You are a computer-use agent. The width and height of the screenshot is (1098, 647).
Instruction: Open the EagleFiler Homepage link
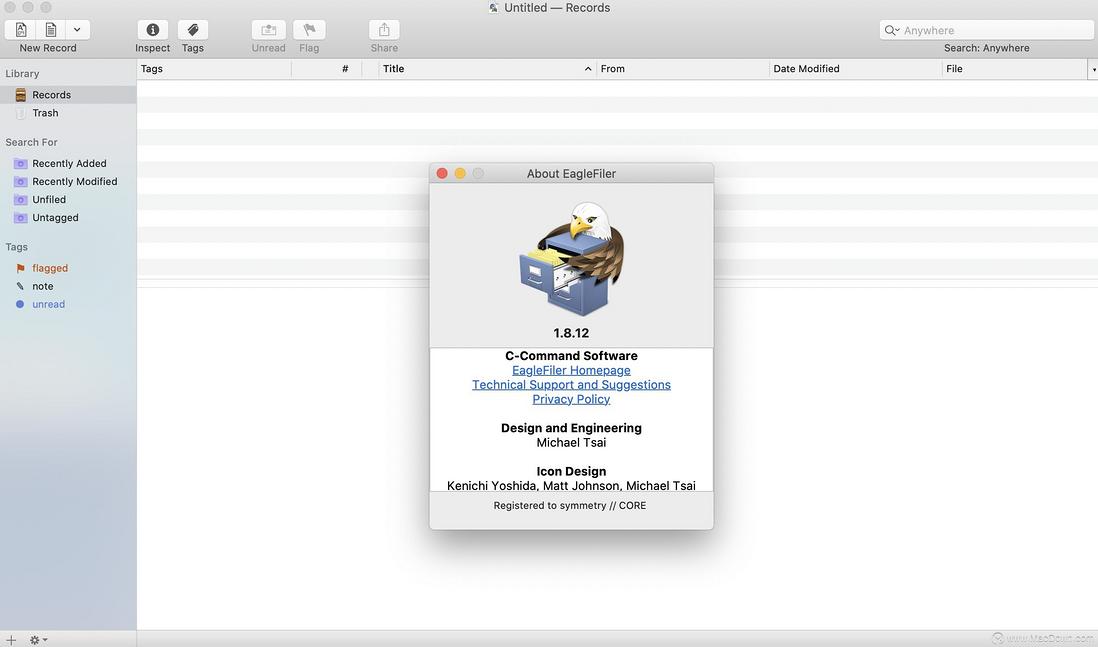tap(571, 370)
